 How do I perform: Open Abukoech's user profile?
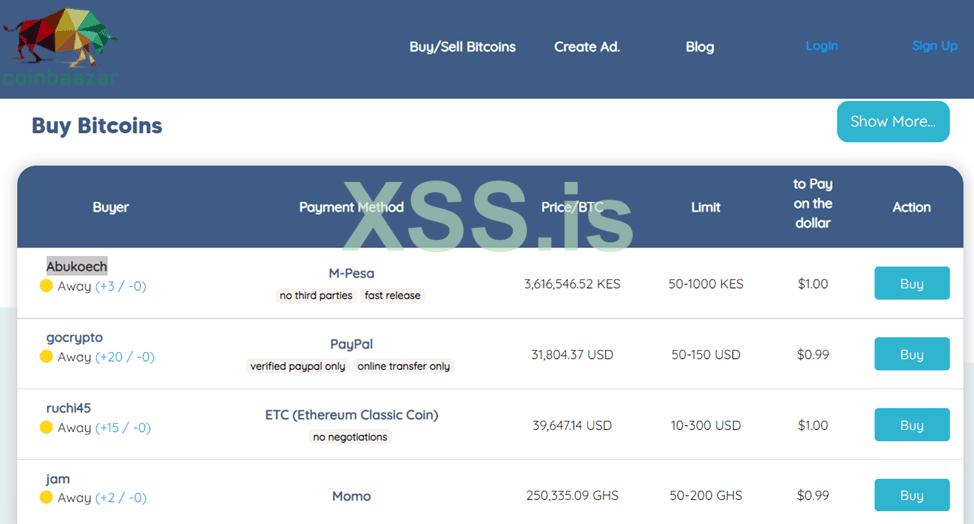point(77,266)
